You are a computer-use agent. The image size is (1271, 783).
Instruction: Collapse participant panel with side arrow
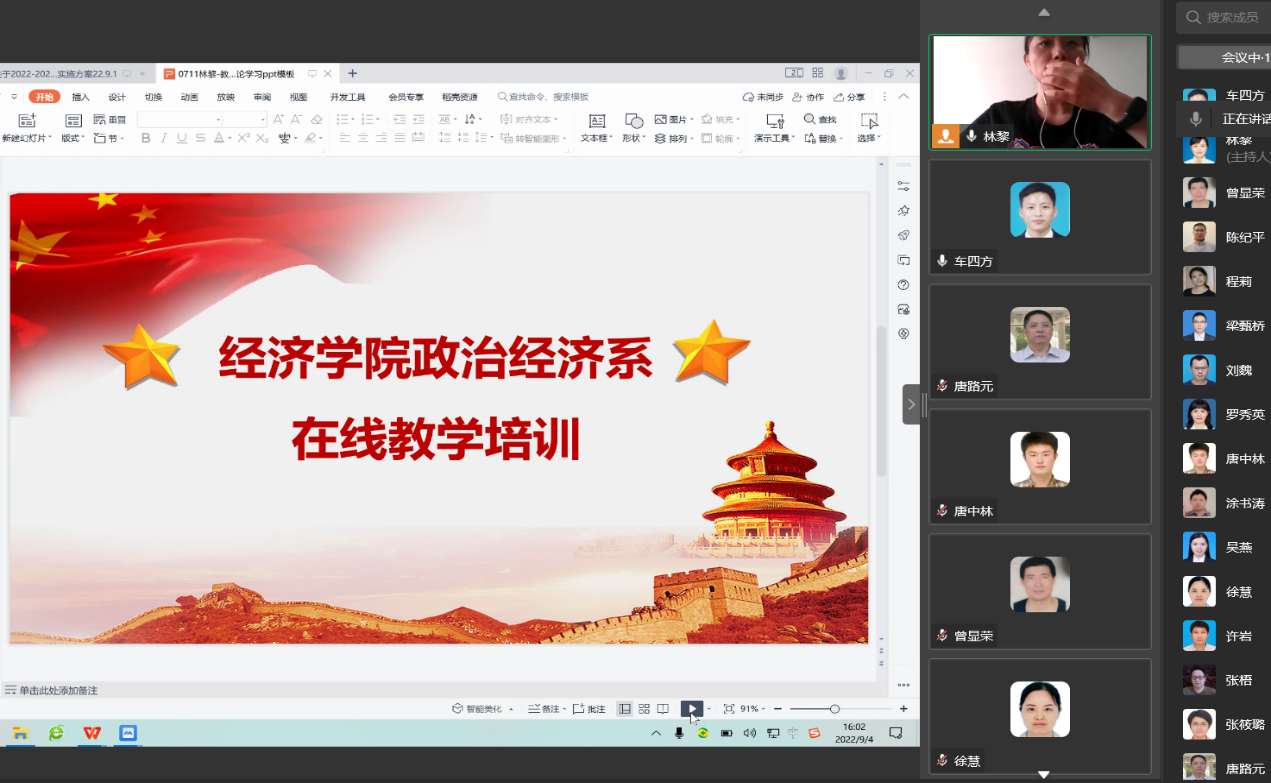[911, 405]
